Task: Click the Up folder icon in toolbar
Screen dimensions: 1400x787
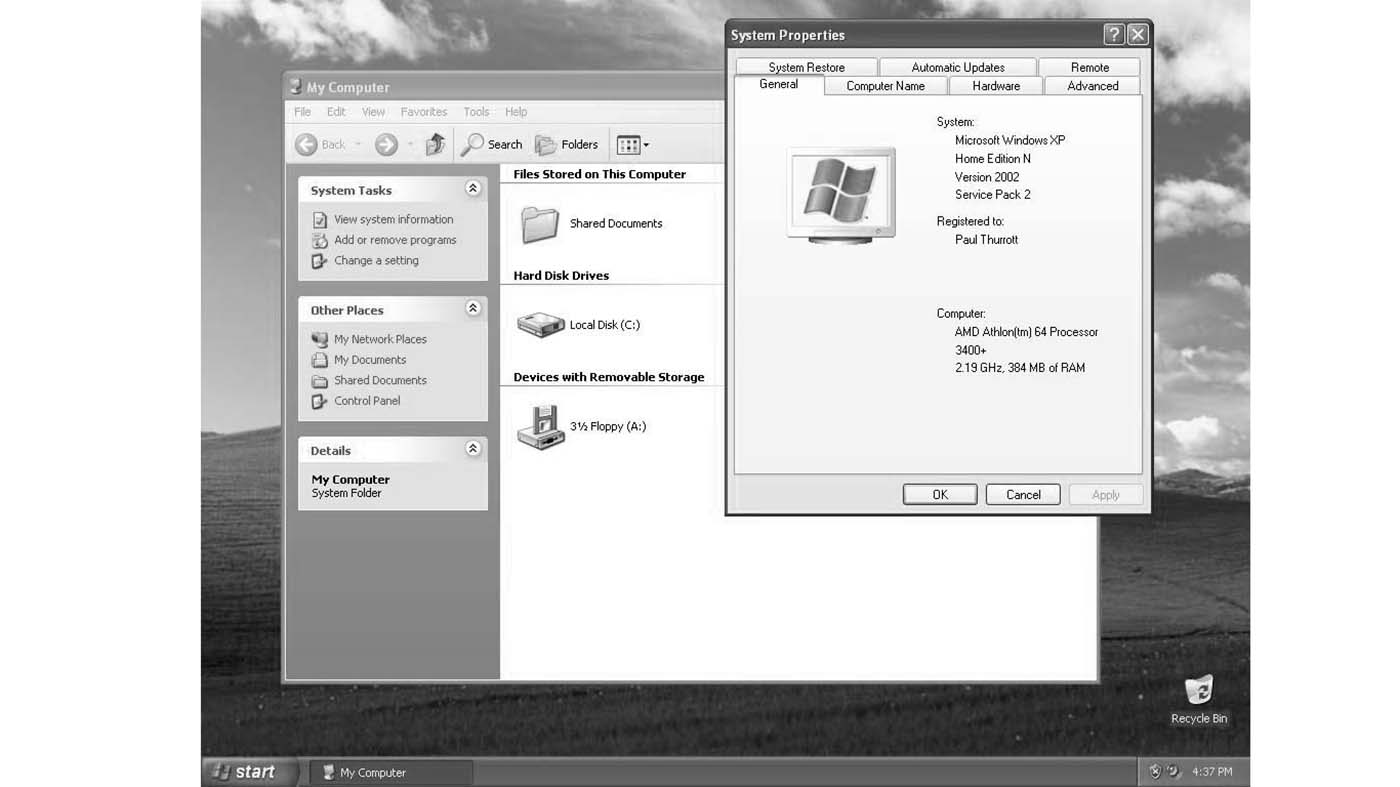Action: tap(435, 145)
